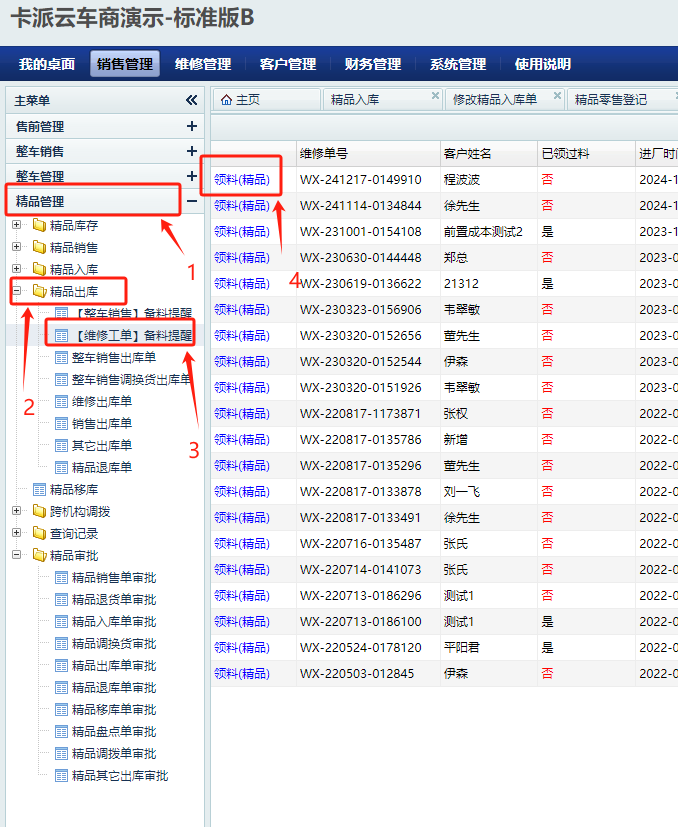Sort by the 维修单号 column header
The height and width of the screenshot is (827, 678).
click(x=325, y=154)
